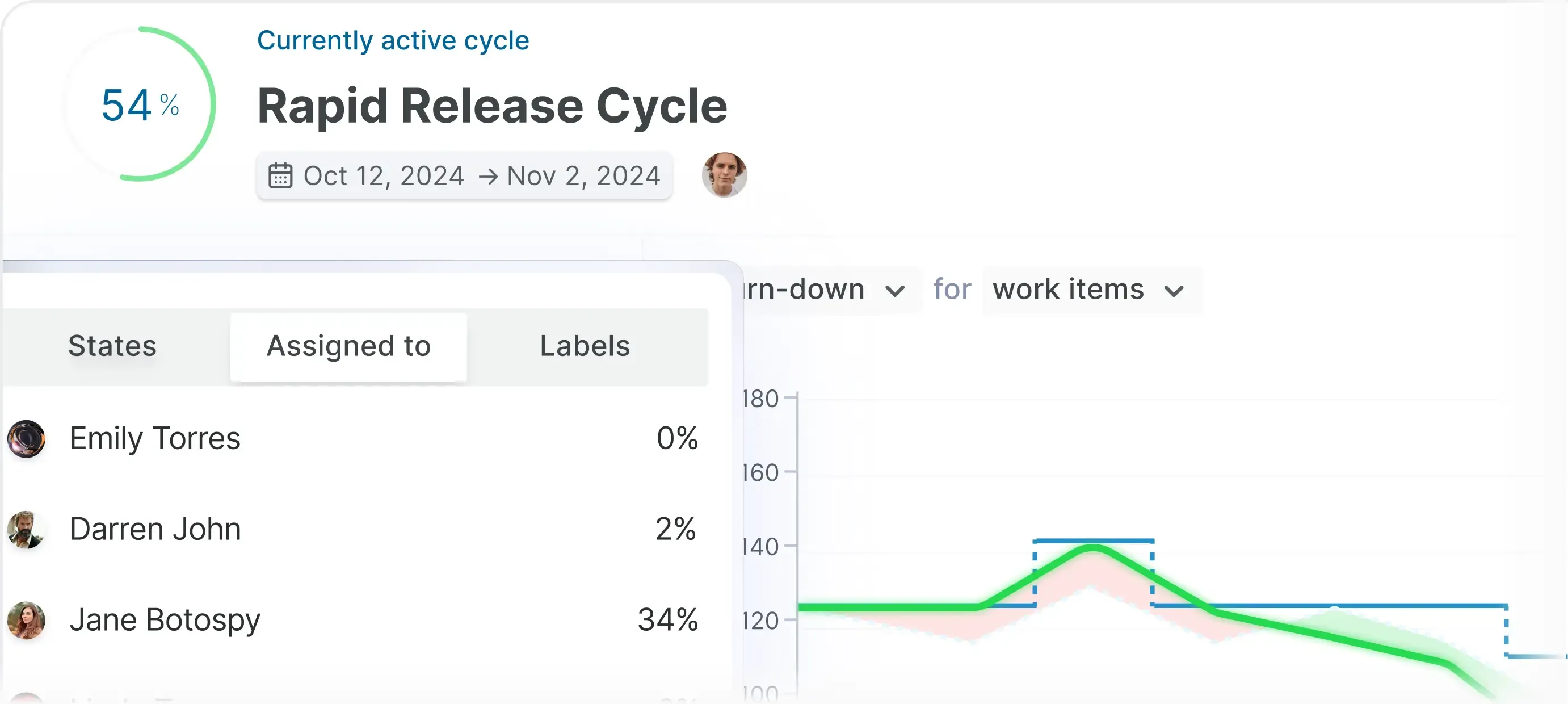The height and width of the screenshot is (704, 1568).
Task: Expand the date range picker chip
Action: pos(464,176)
